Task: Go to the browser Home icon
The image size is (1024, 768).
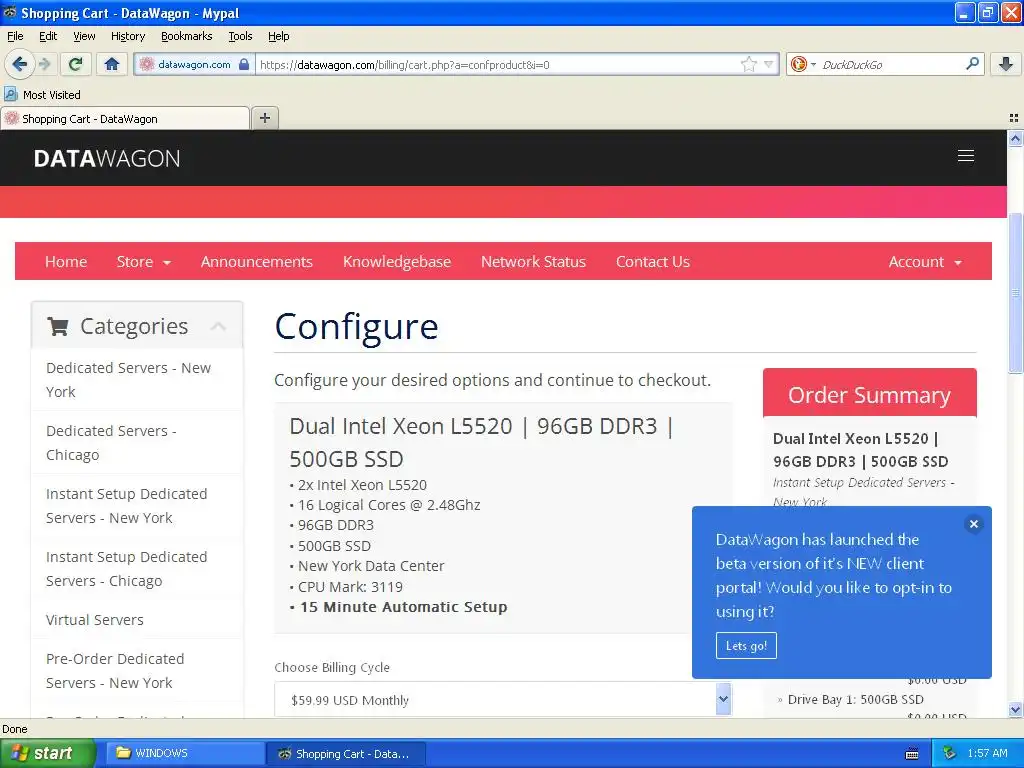Action: (x=112, y=64)
